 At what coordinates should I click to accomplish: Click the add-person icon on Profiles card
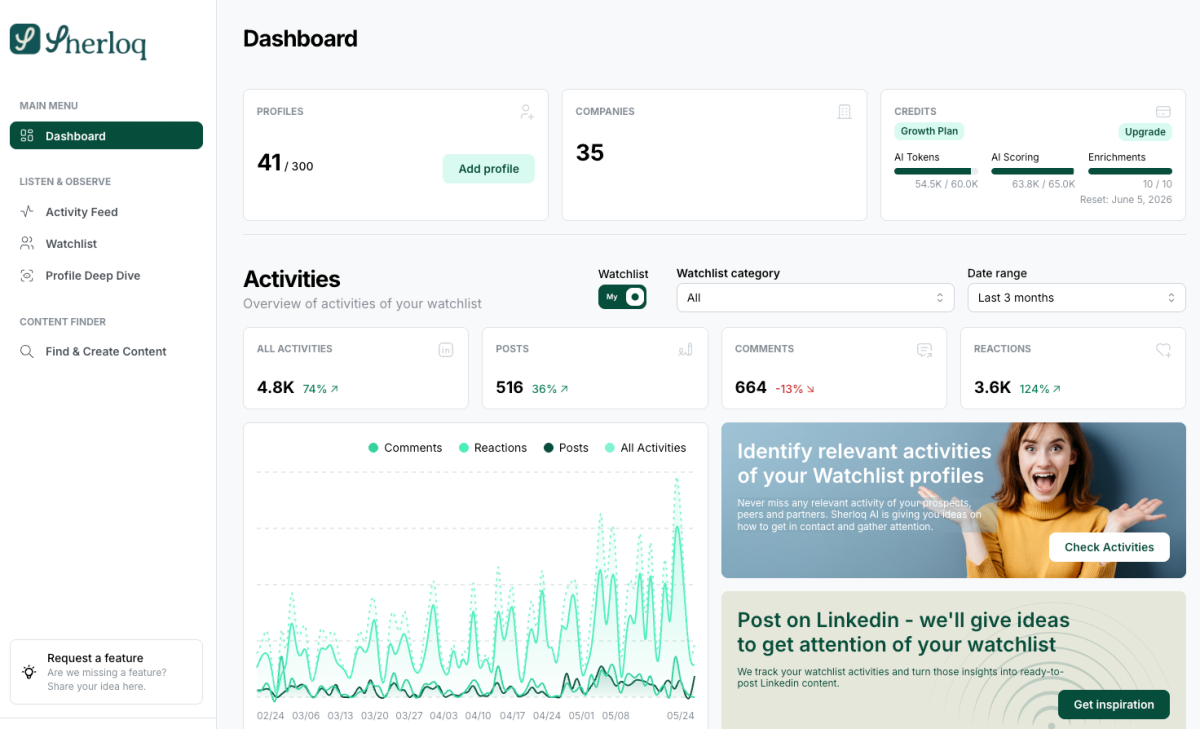(x=527, y=112)
